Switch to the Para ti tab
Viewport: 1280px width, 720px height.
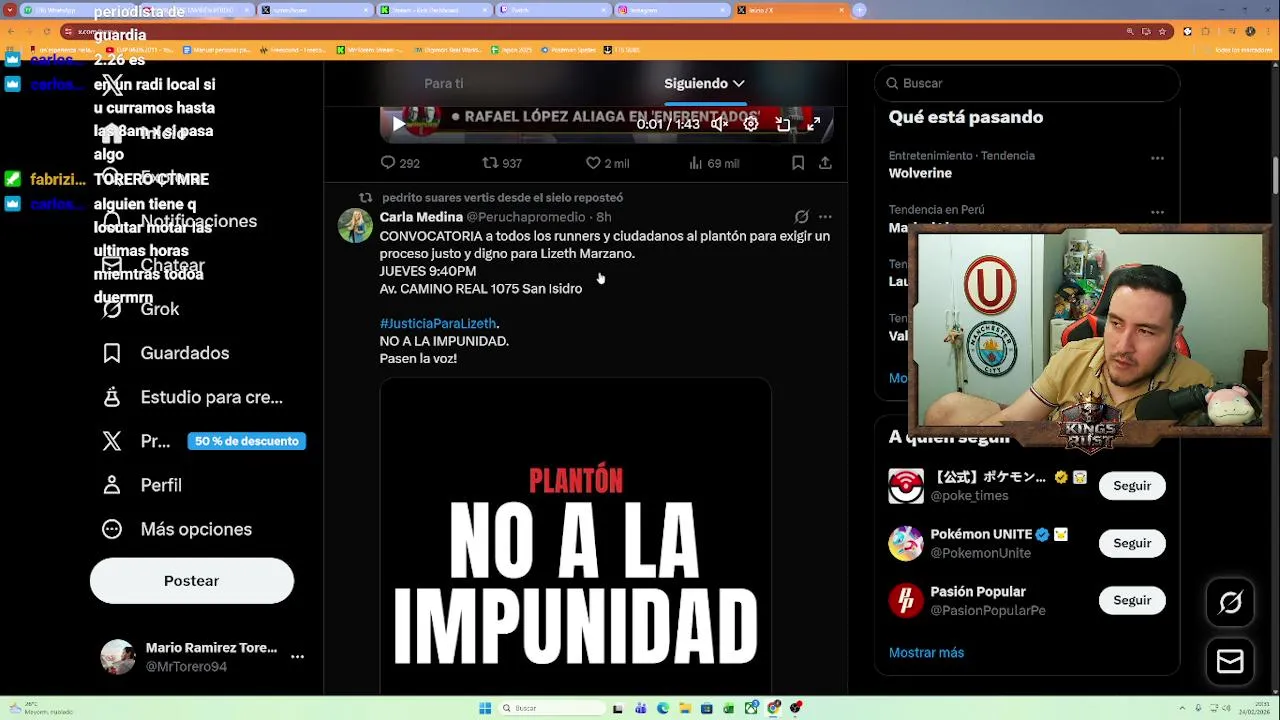[444, 83]
